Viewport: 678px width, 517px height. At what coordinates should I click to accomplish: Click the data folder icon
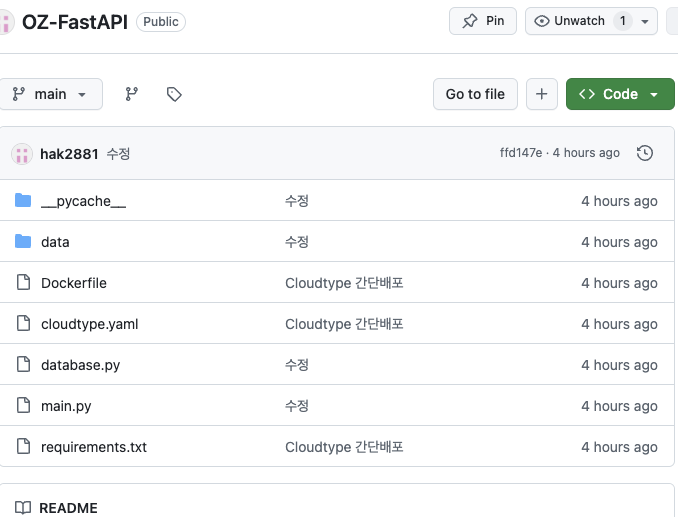click(23, 242)
